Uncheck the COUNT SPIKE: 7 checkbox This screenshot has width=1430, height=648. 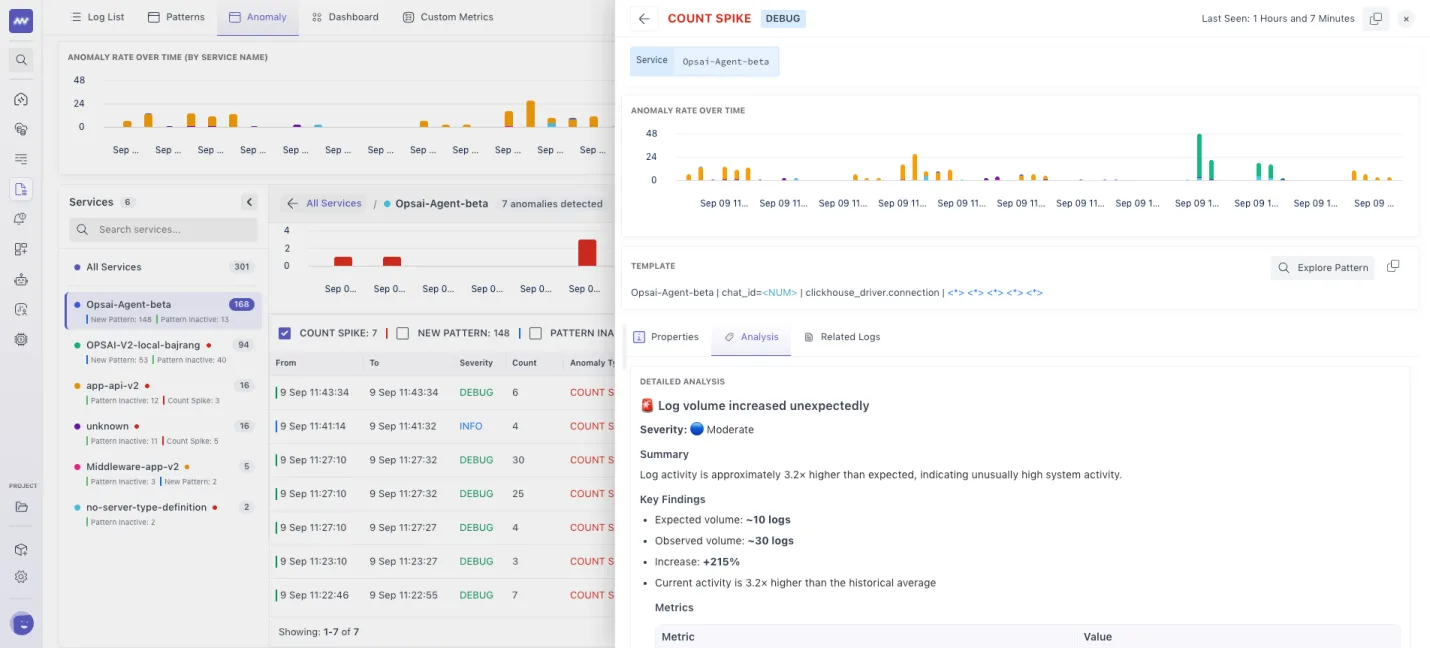pos(285,333)
